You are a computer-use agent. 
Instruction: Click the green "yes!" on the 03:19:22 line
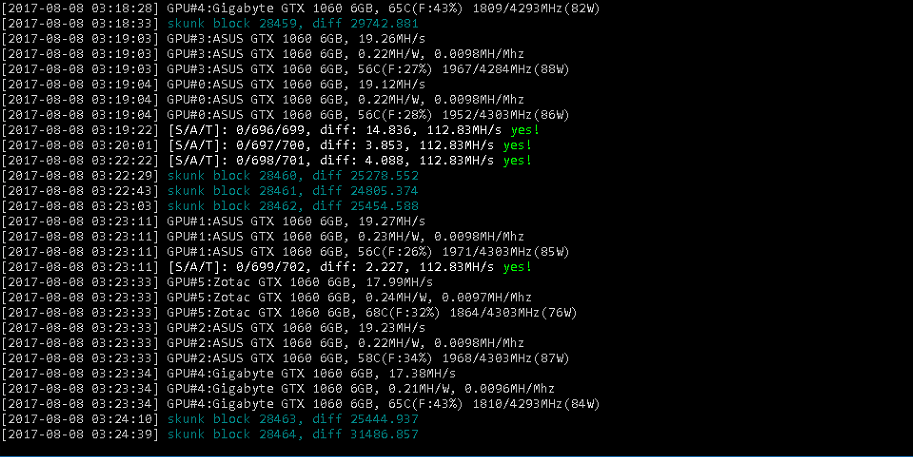pyautogui.click(x=525, y=130)
